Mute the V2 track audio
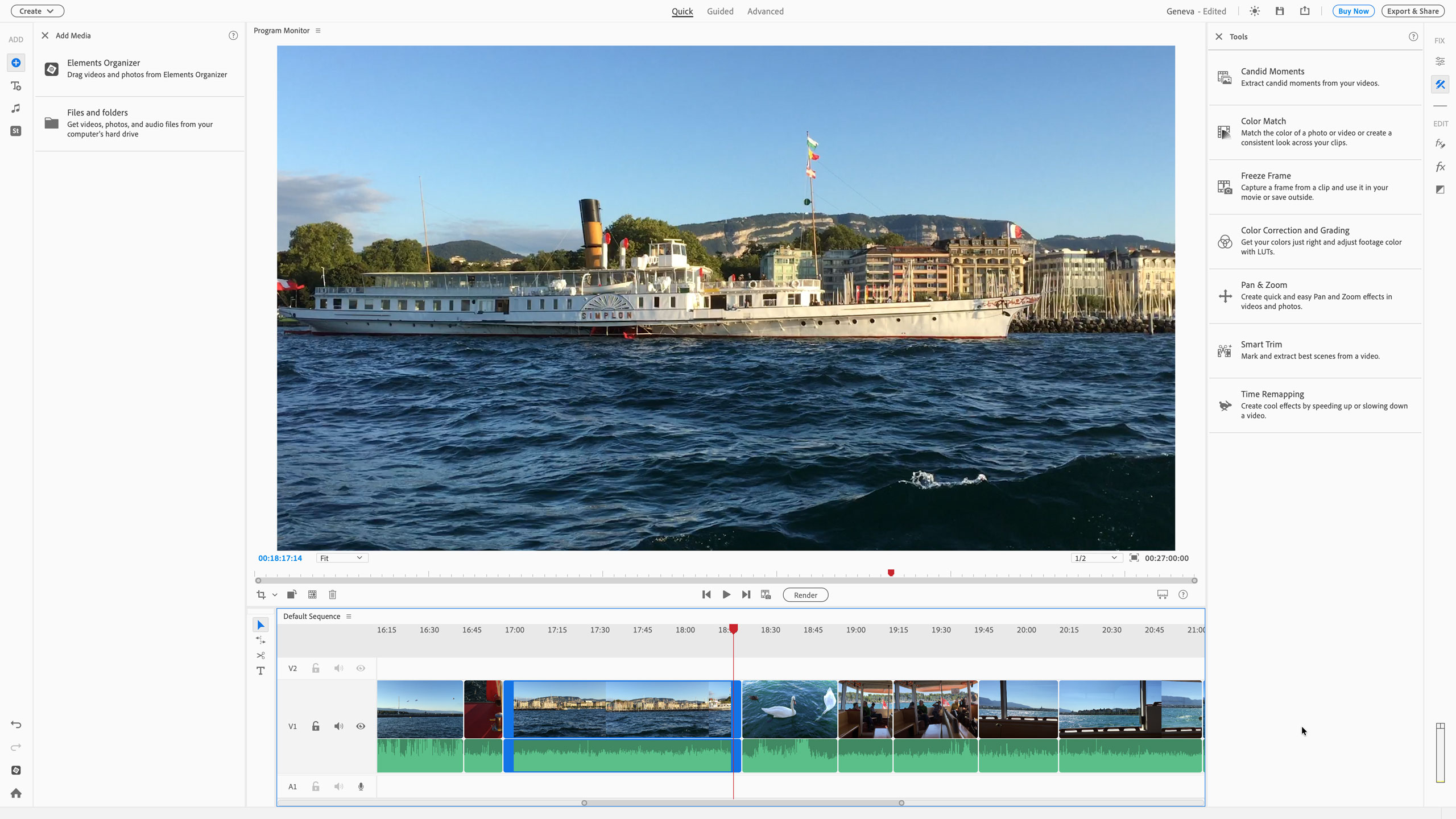 tap(339, 668)
